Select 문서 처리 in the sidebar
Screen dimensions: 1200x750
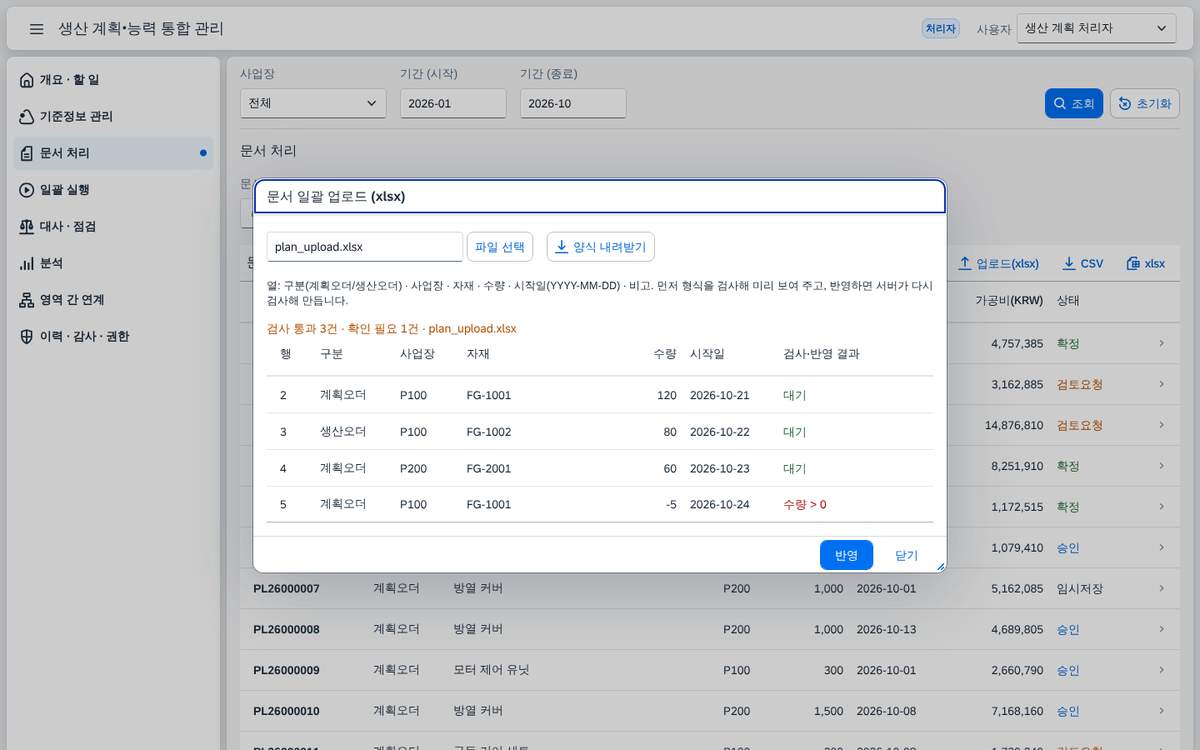pyautogui.click(x=115, y=153)
